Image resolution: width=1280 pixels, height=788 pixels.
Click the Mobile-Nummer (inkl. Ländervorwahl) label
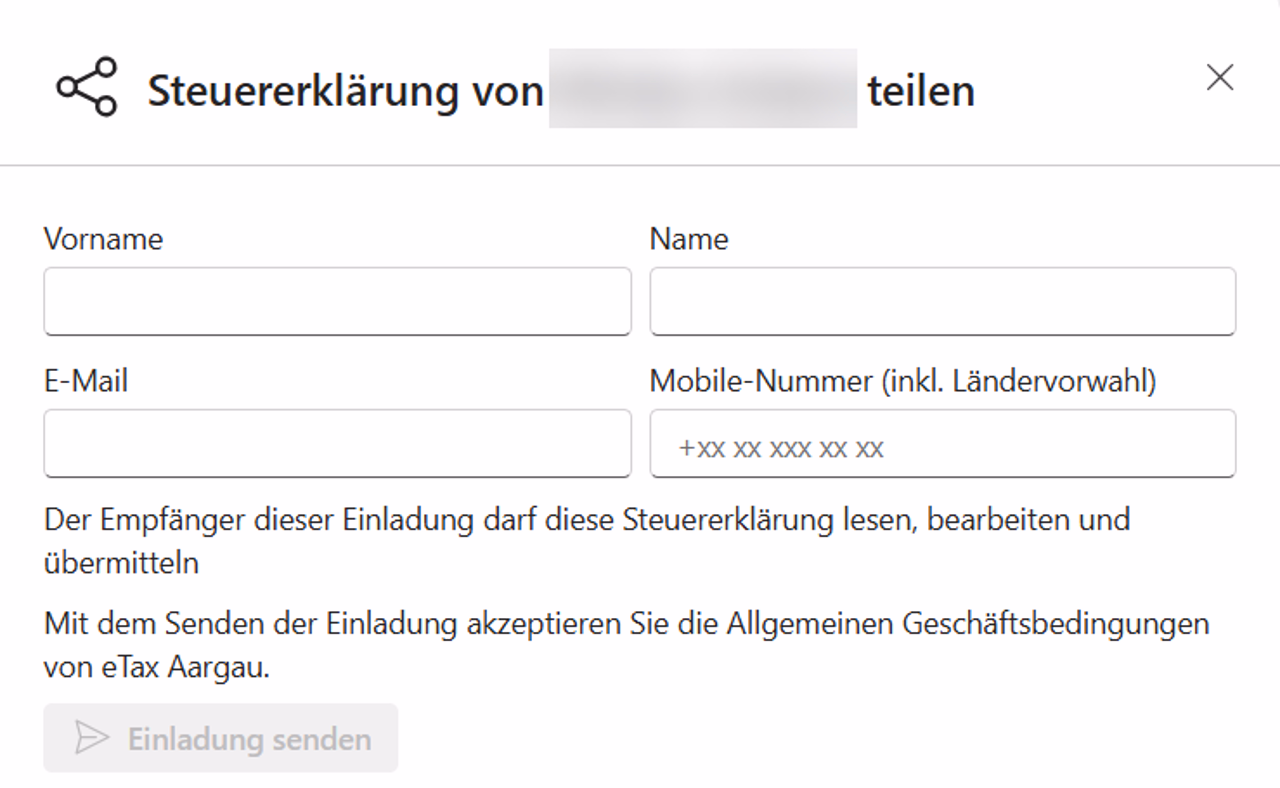pyautogui.click(x=902, y=381)
